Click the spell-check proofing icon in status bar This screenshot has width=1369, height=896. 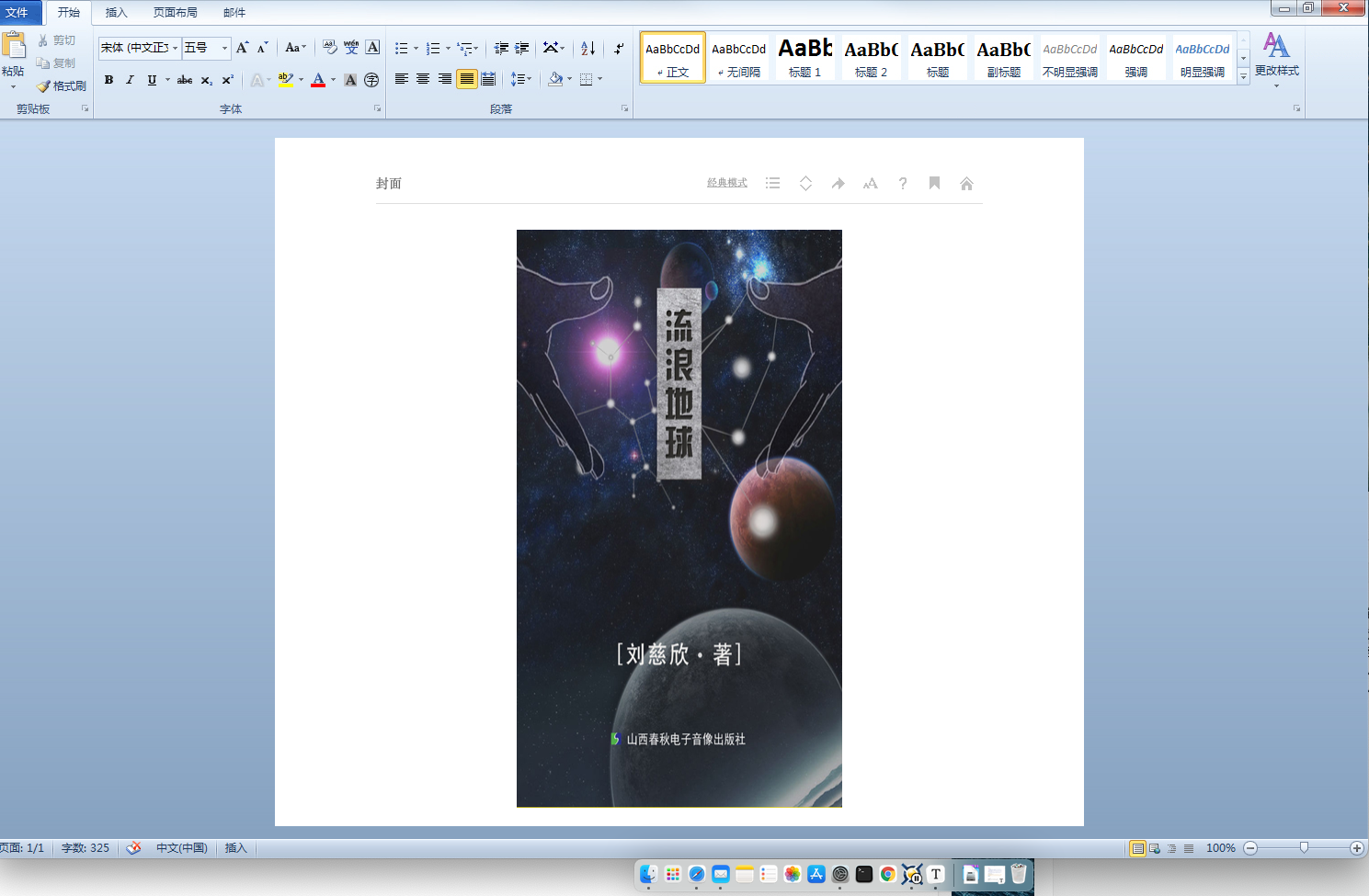[134, 847]
